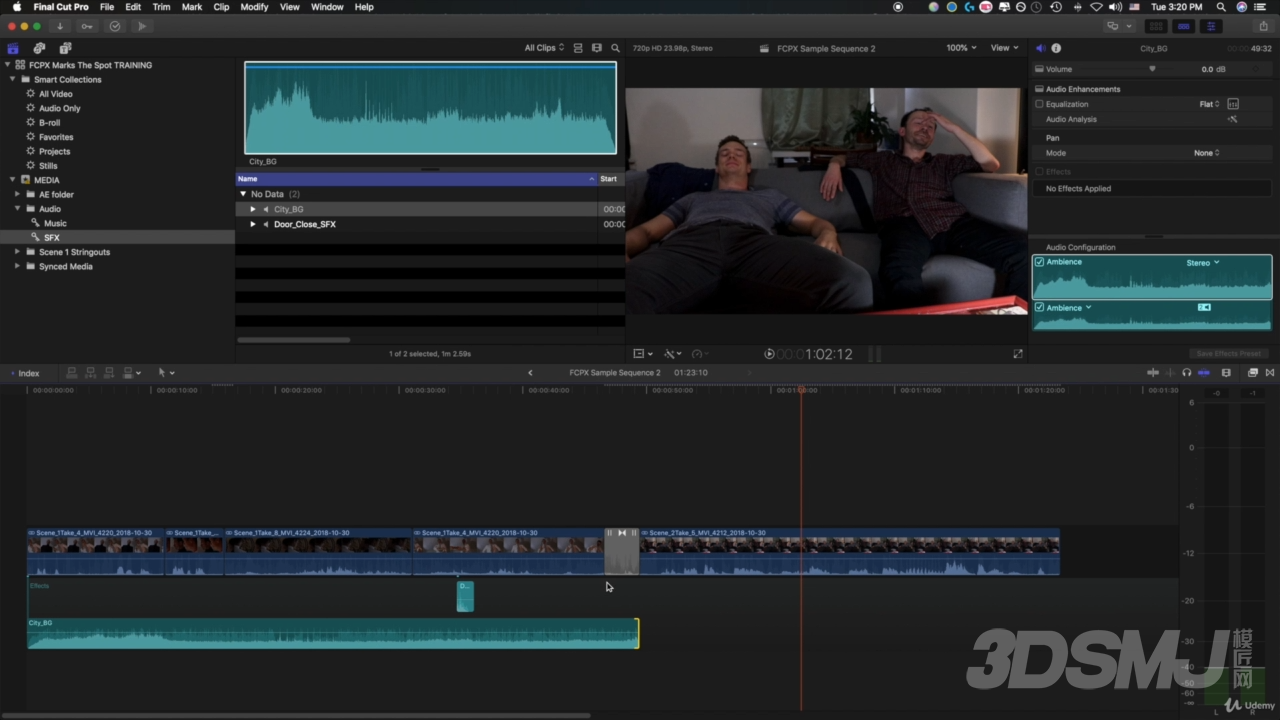Open the Equalization Flat preset dropdown
The width and height of the screenshot is (1280, 720).
coord(1210,104)
